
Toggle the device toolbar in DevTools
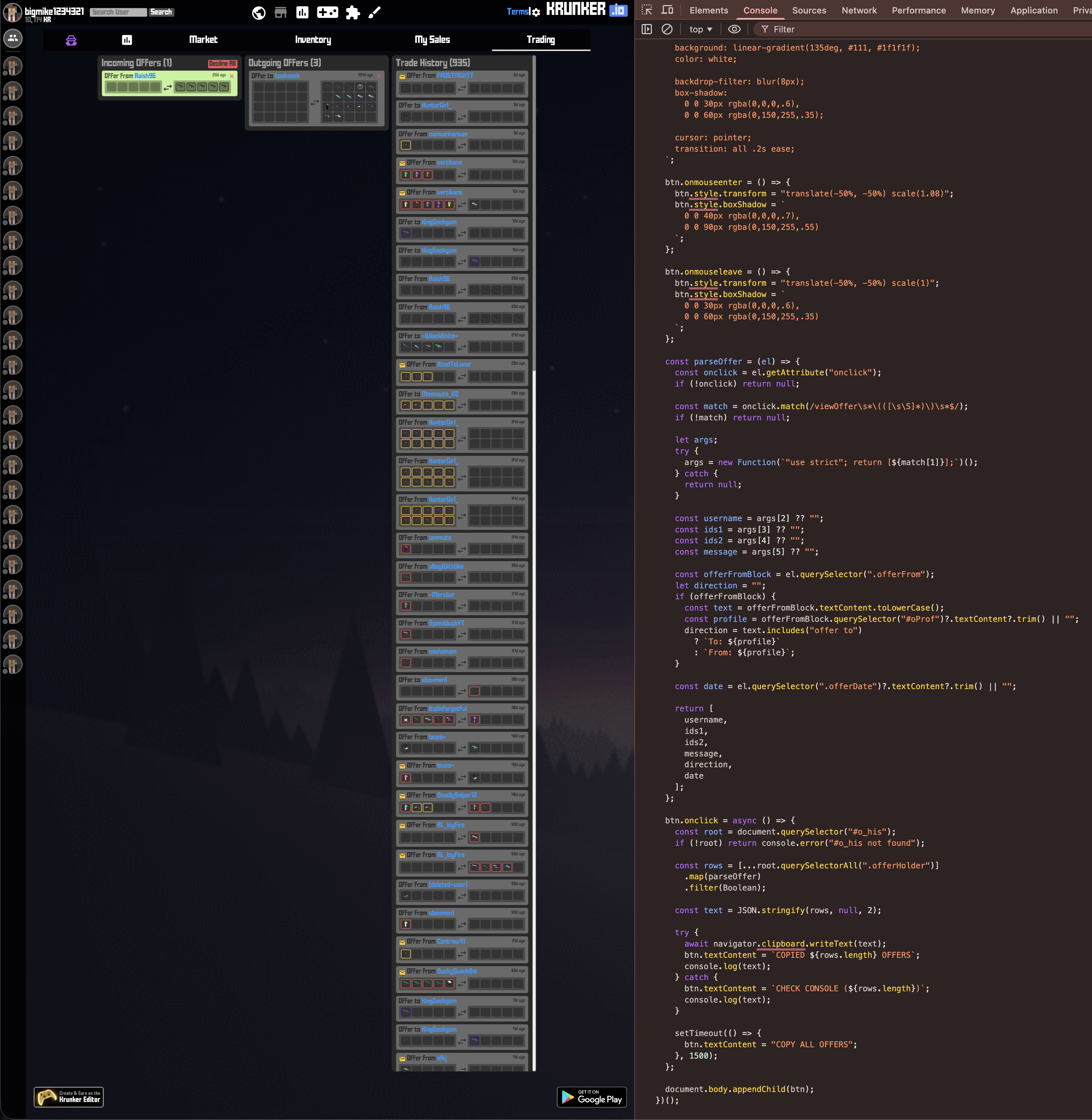click(666, 10)
